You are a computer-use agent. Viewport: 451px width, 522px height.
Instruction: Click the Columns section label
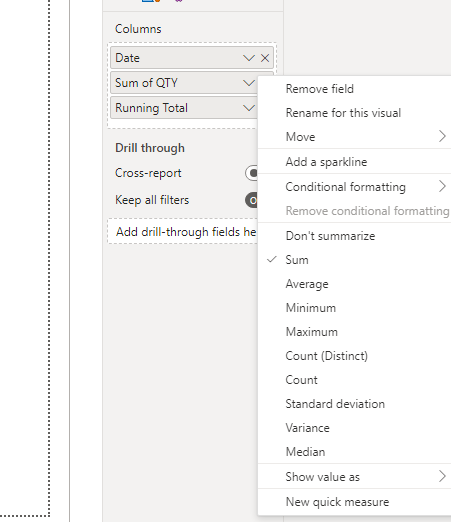tap(138, 29)
